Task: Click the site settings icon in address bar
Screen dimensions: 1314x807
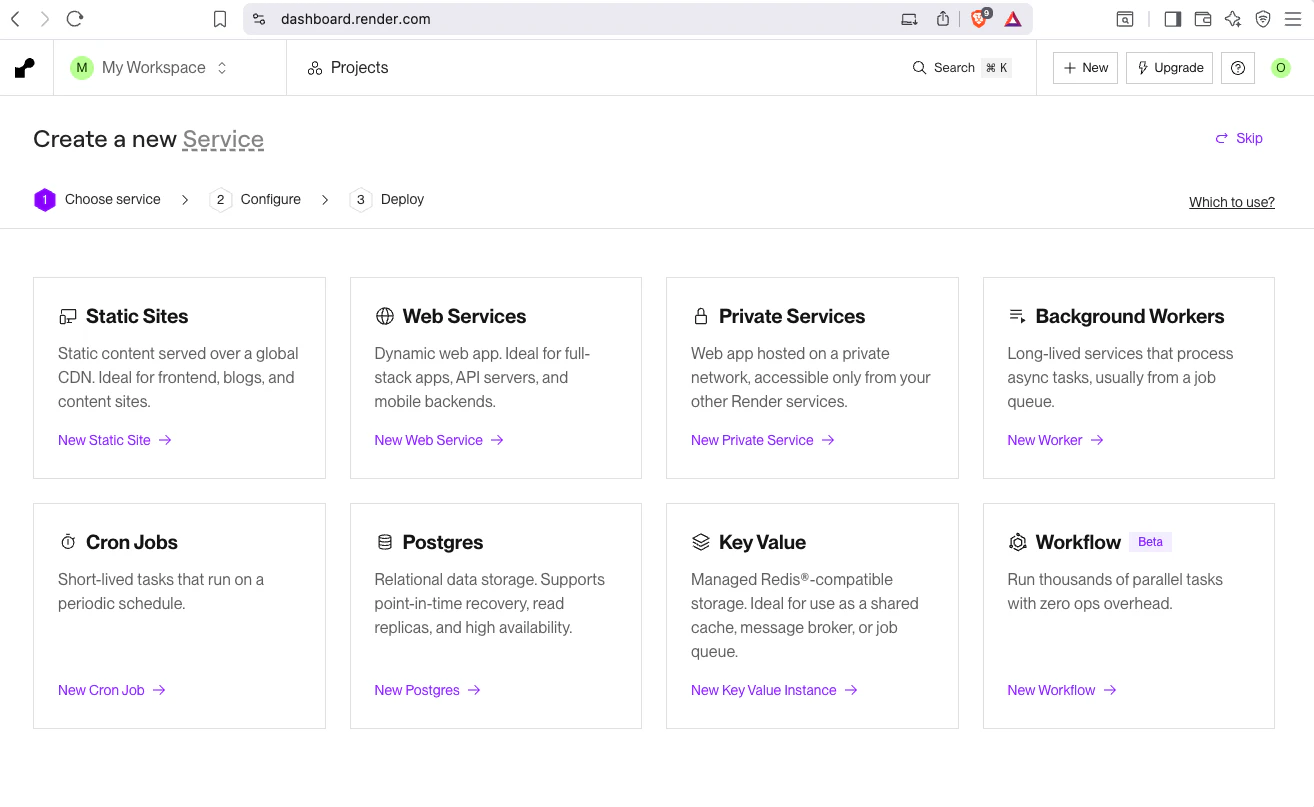Action: [259, 19]
